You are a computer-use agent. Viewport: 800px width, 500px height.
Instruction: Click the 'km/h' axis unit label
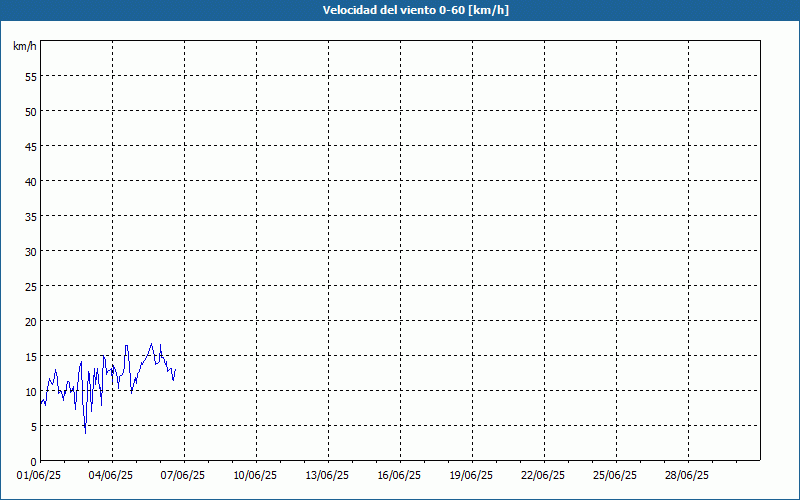tap(24, 46)
